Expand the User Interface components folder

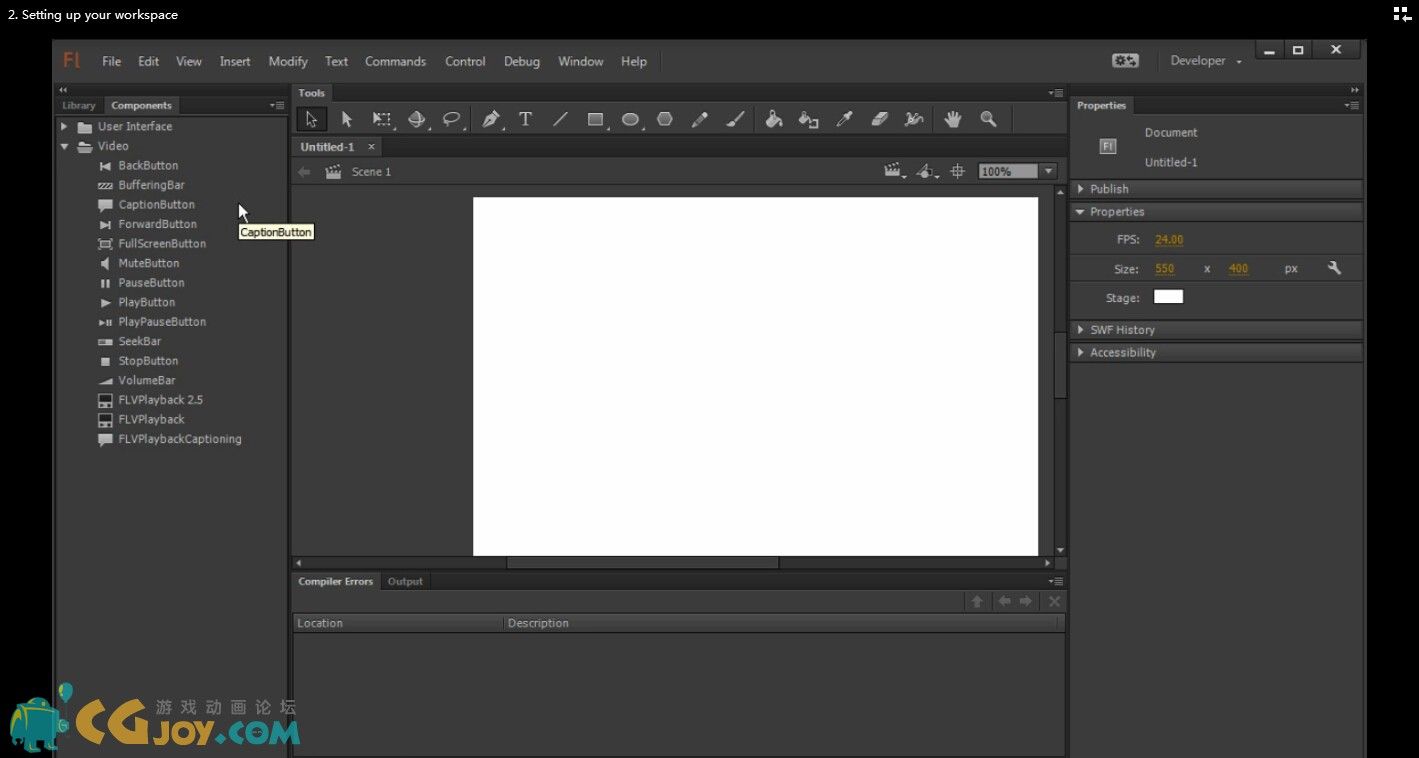pos(64,127)
